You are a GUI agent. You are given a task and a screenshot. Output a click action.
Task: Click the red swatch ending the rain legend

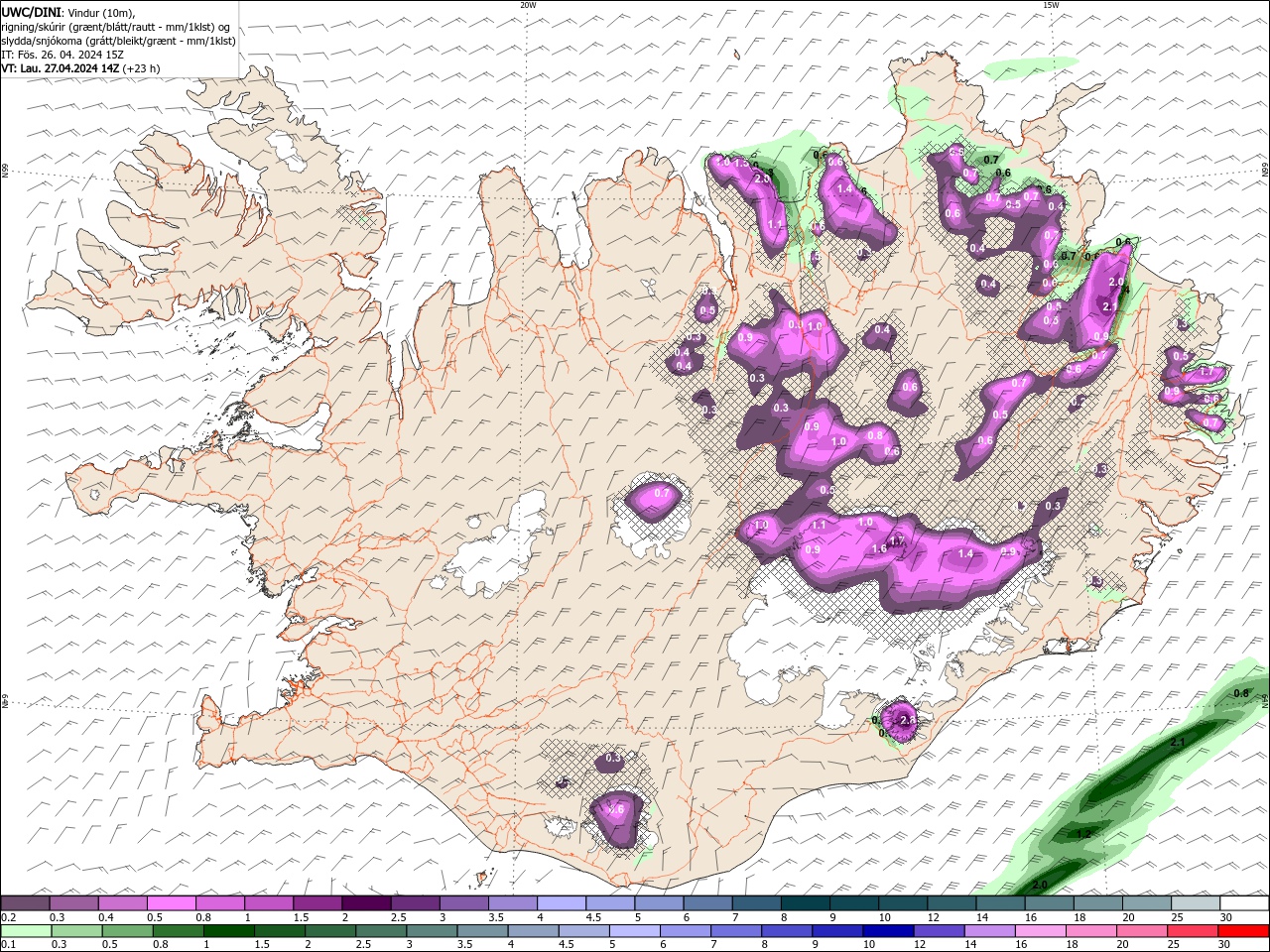[1243, 931]
